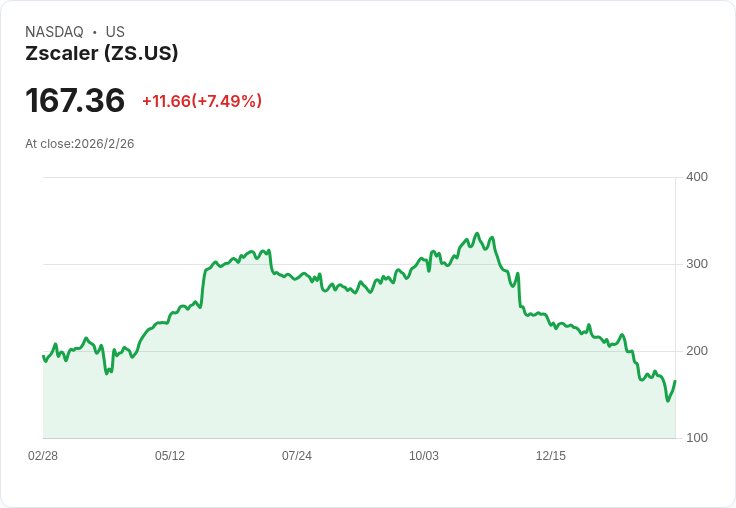Screen dimensions: 736x508
Task: Click the dot separator between NASDAQ and US
Action: tap(95, 32)
